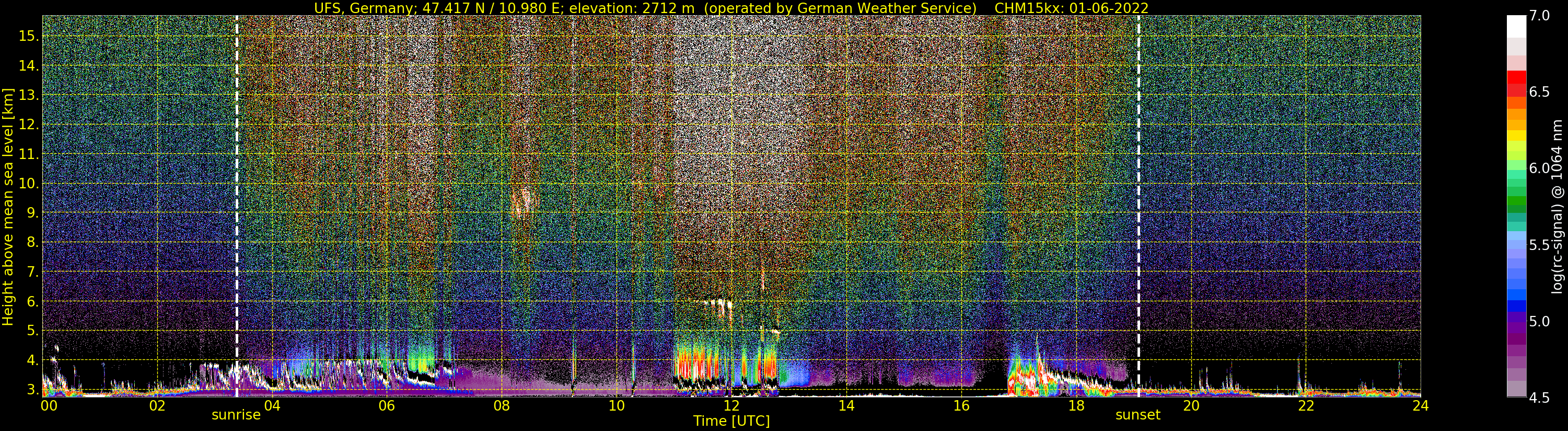
Task: Click the '14' time axis tick label
Action: 846,406
